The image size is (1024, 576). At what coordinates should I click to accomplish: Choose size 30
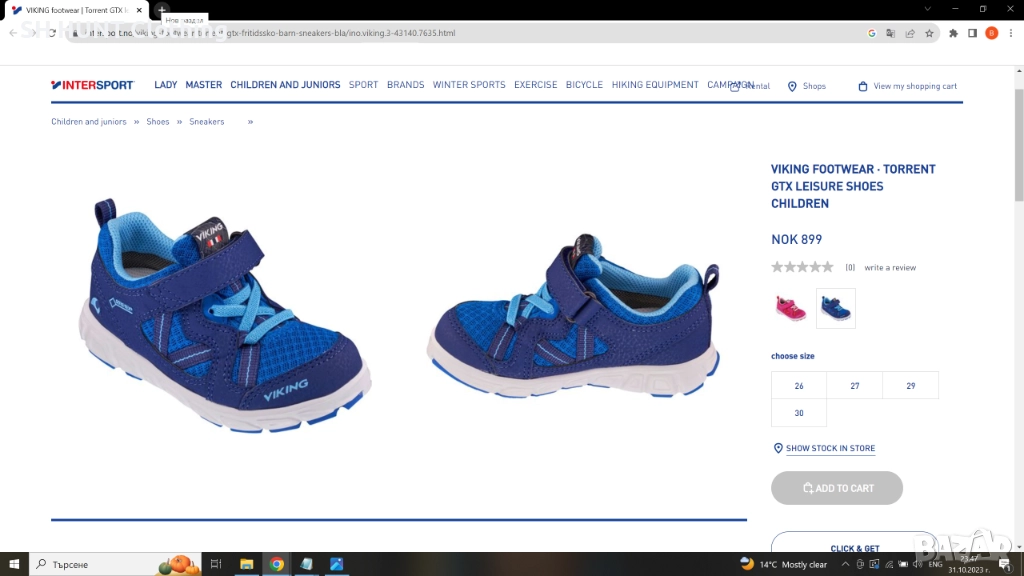tap(799, 413)
